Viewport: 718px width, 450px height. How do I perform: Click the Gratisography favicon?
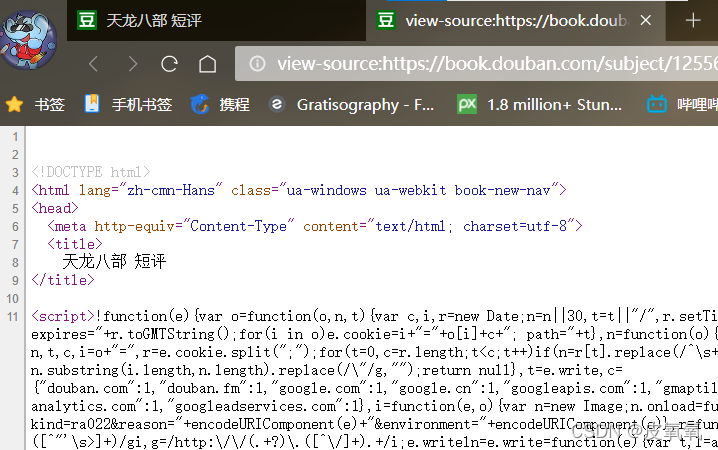tap(277, 104)
